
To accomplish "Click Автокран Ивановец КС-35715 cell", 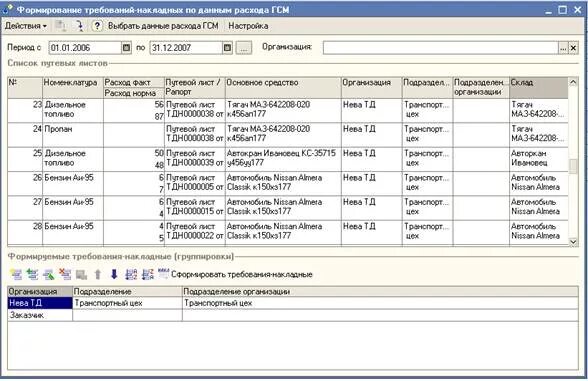I will click(283, 159).
